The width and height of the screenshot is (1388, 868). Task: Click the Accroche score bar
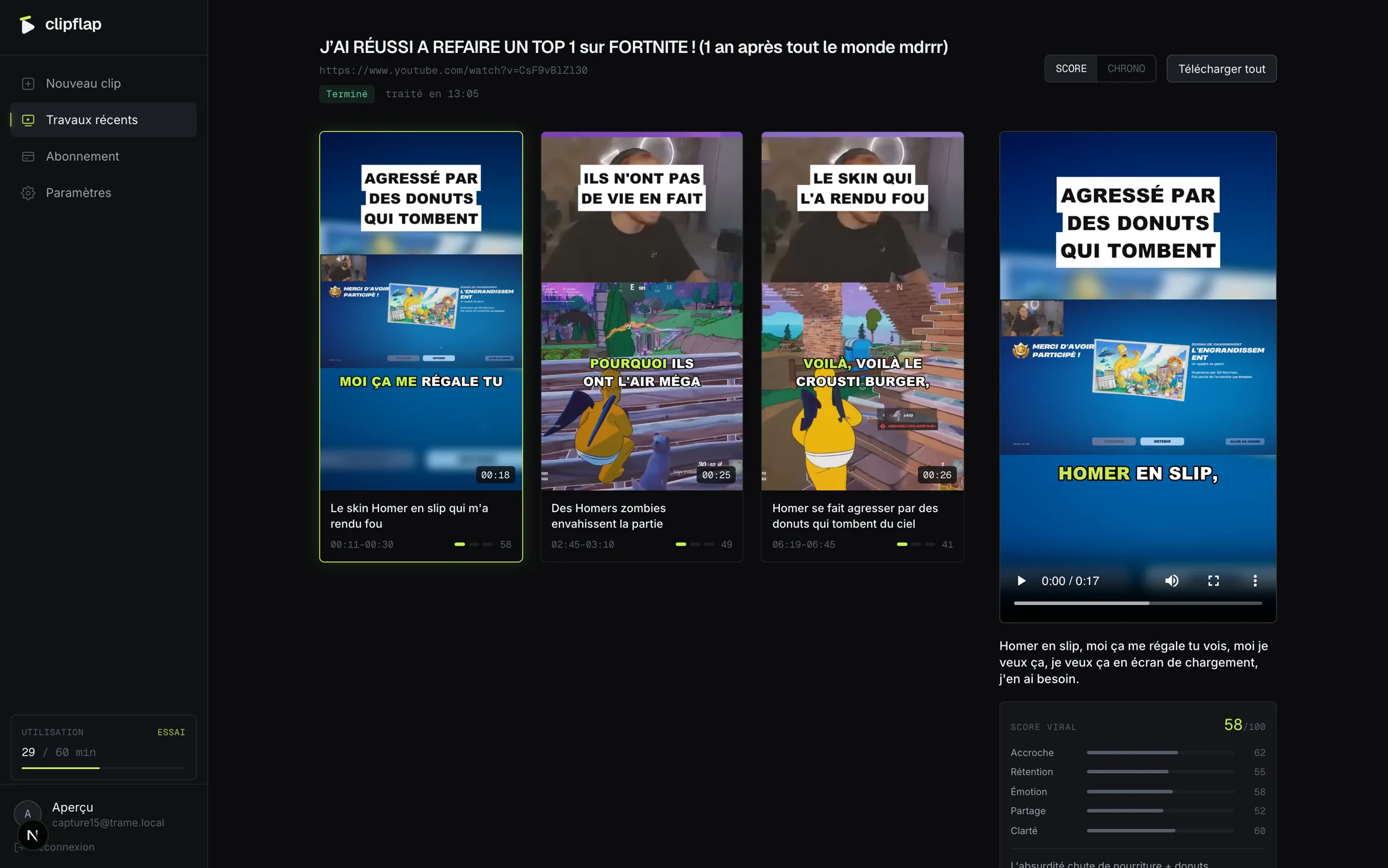click(1160, 753)
